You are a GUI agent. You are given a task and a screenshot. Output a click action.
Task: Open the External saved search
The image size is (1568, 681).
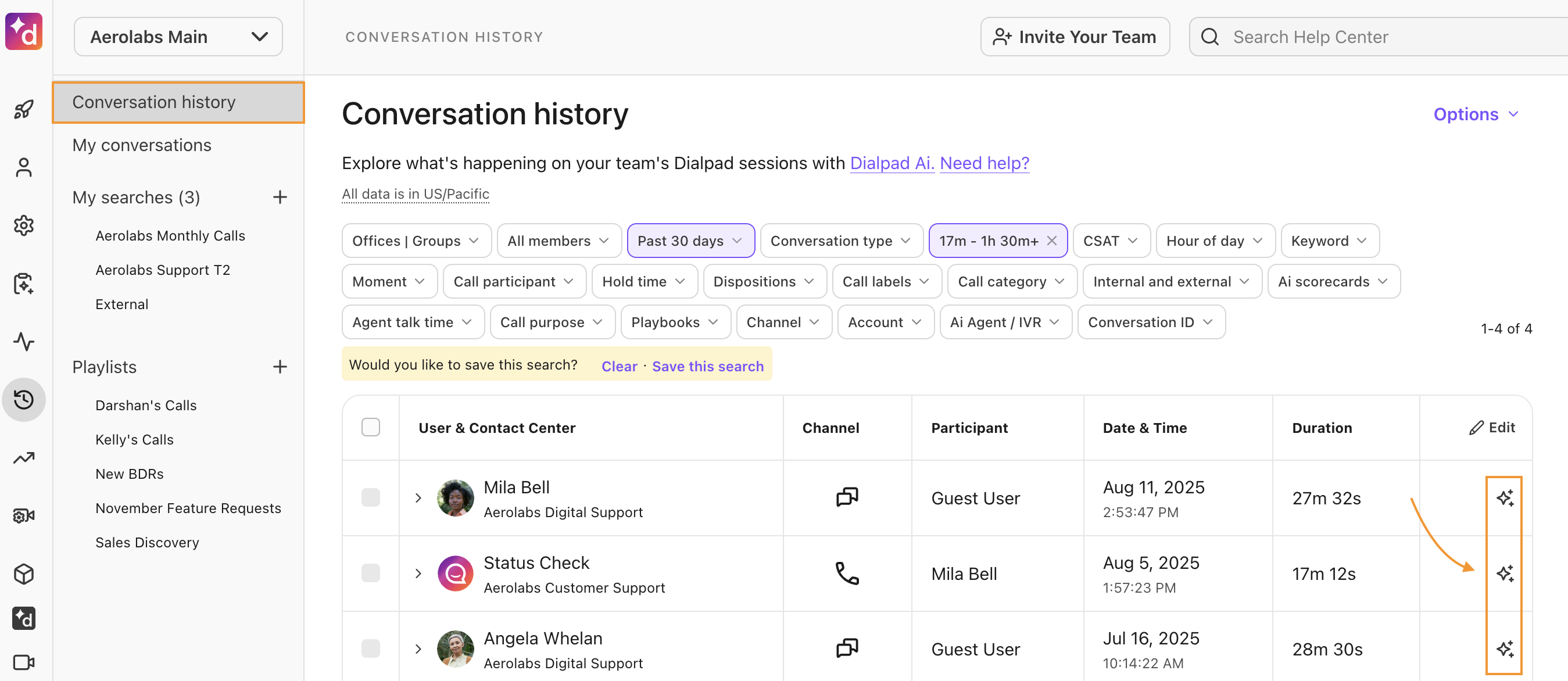tap(121, 304)
